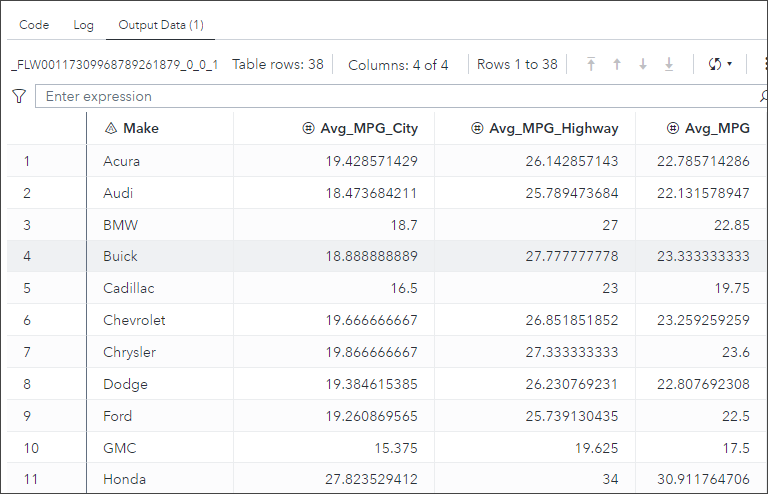768x494 pixels.
Task: Click the Avg_MPG_Highway numeric type icon
Action: pyautogui.click(x=477, y=128)
